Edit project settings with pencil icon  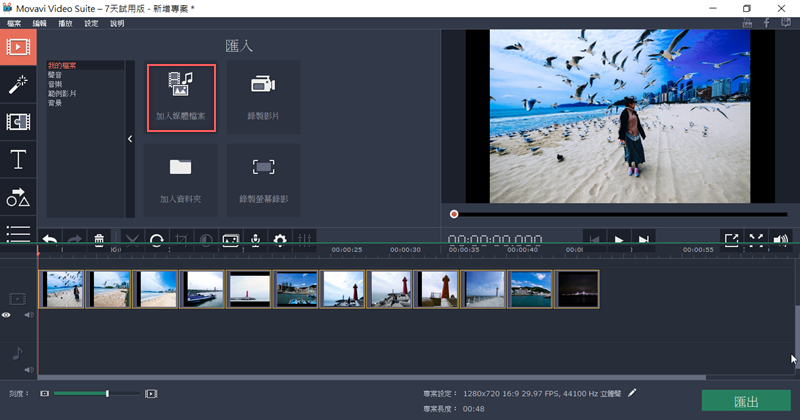point(632,394)
